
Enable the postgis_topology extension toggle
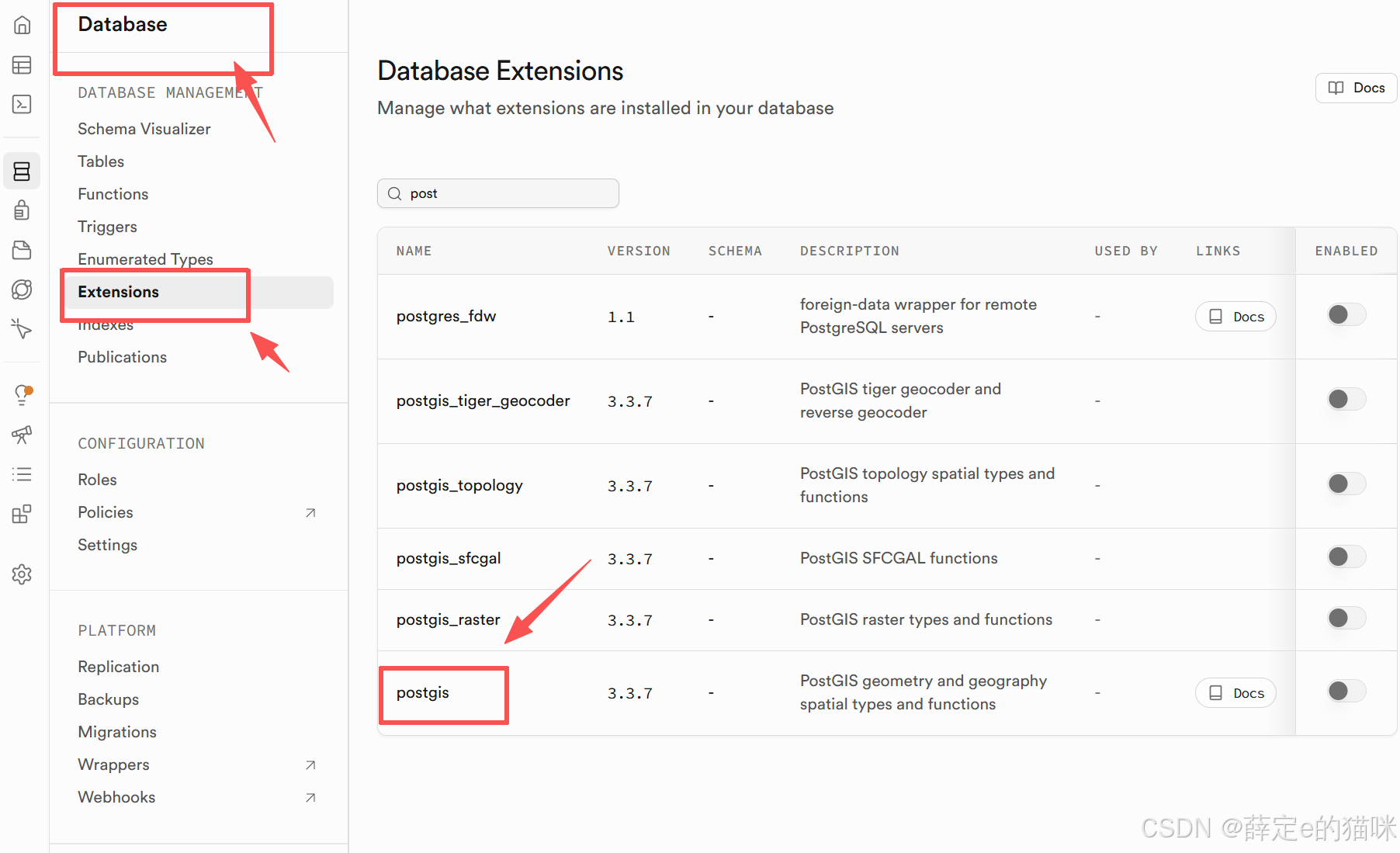tap(1346, 484)
